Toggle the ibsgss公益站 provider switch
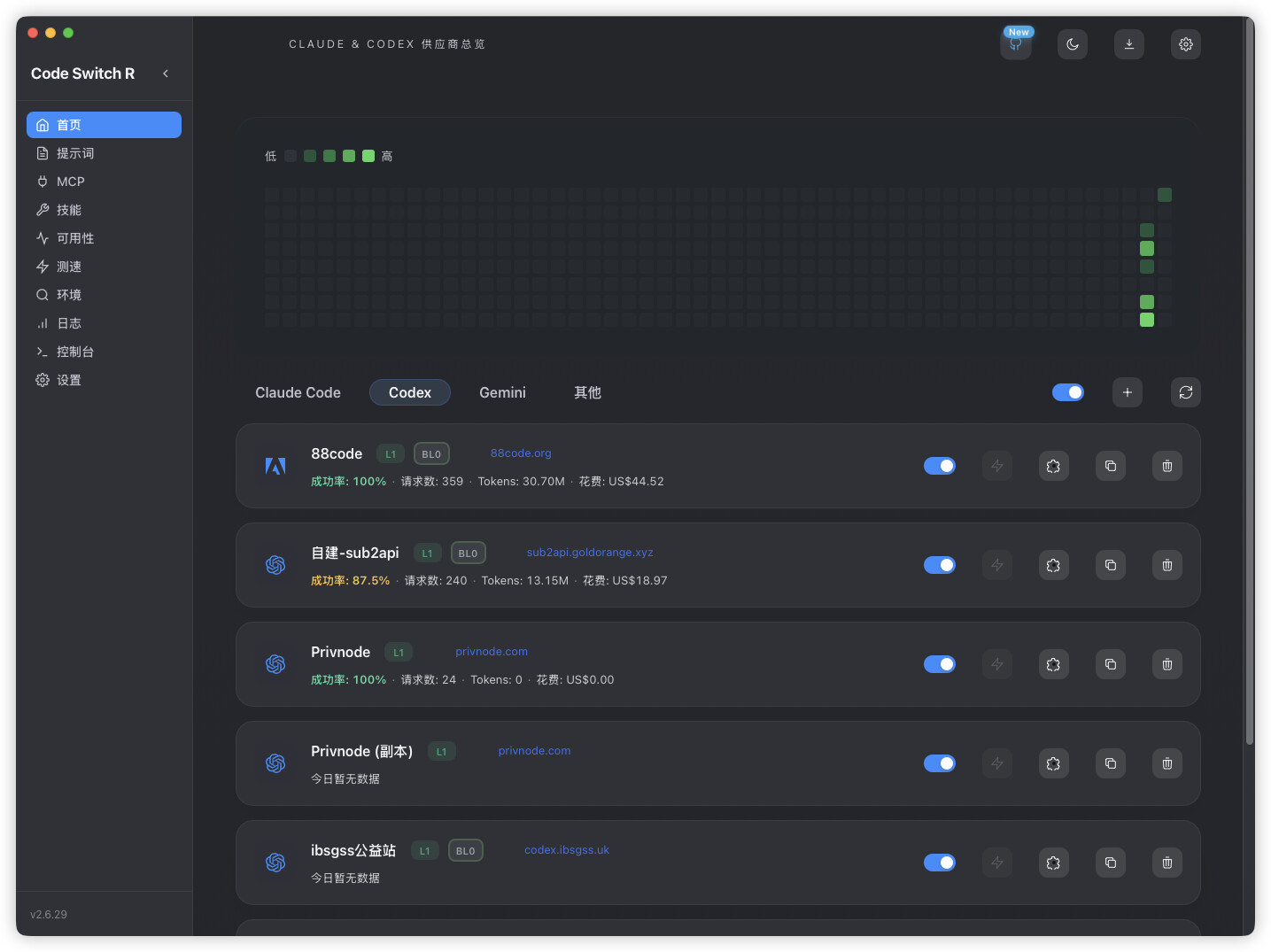 (940, 863)
